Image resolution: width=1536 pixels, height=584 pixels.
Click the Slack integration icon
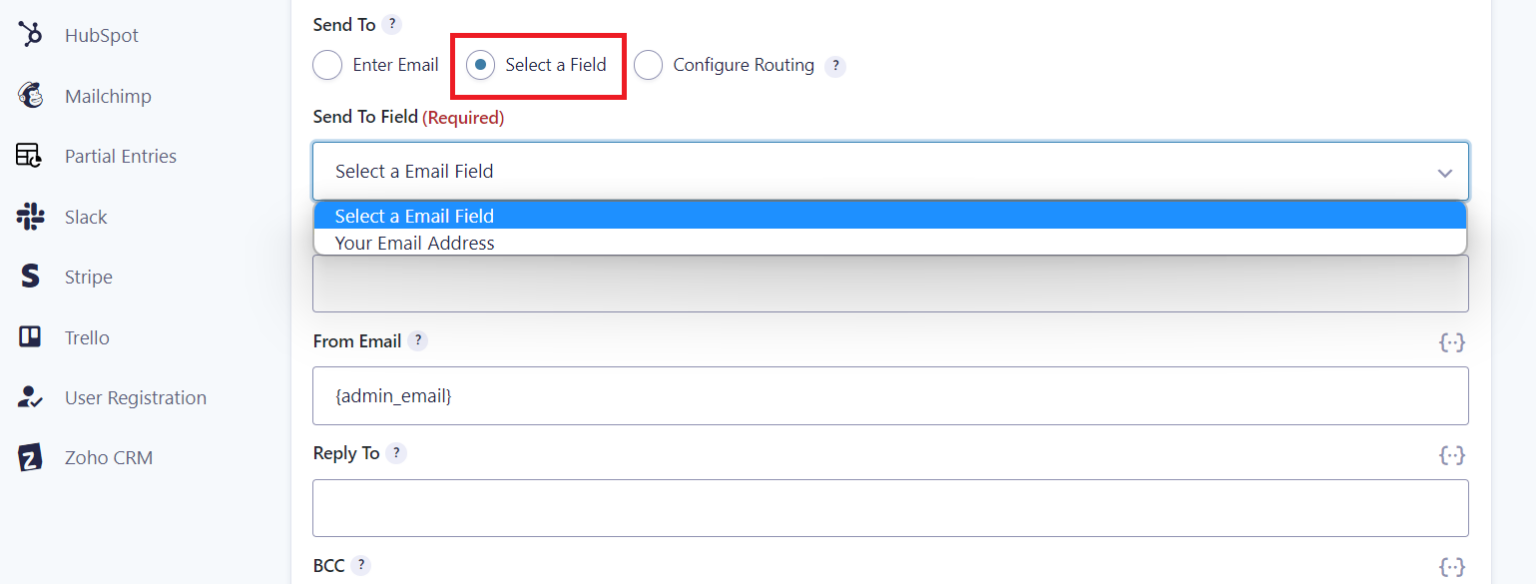30,216
